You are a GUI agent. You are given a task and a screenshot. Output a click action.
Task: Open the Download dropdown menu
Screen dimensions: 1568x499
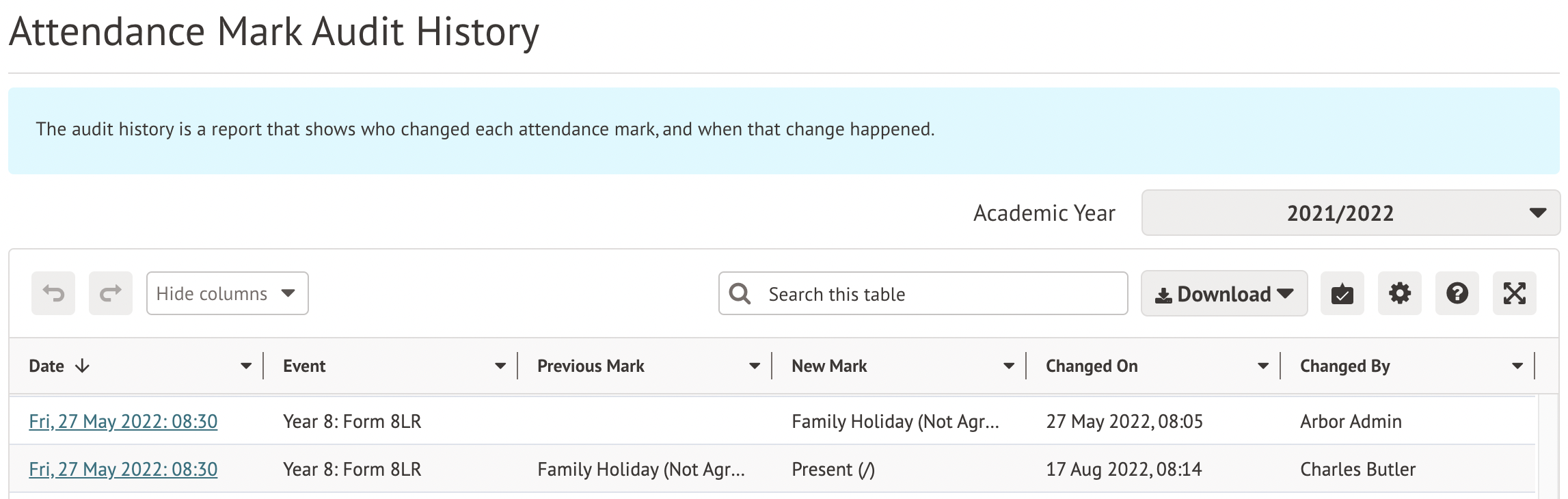[x=1224, y=294]
